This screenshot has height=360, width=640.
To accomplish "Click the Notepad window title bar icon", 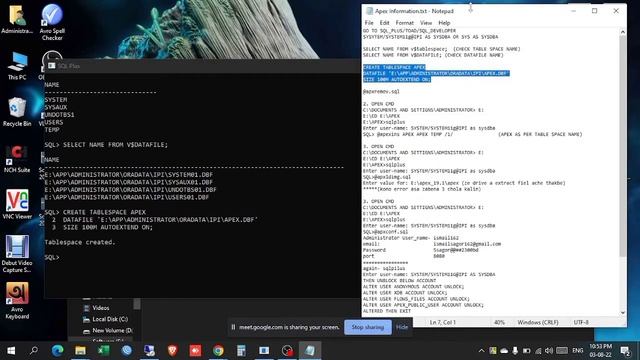I will (x=369, y=11).
